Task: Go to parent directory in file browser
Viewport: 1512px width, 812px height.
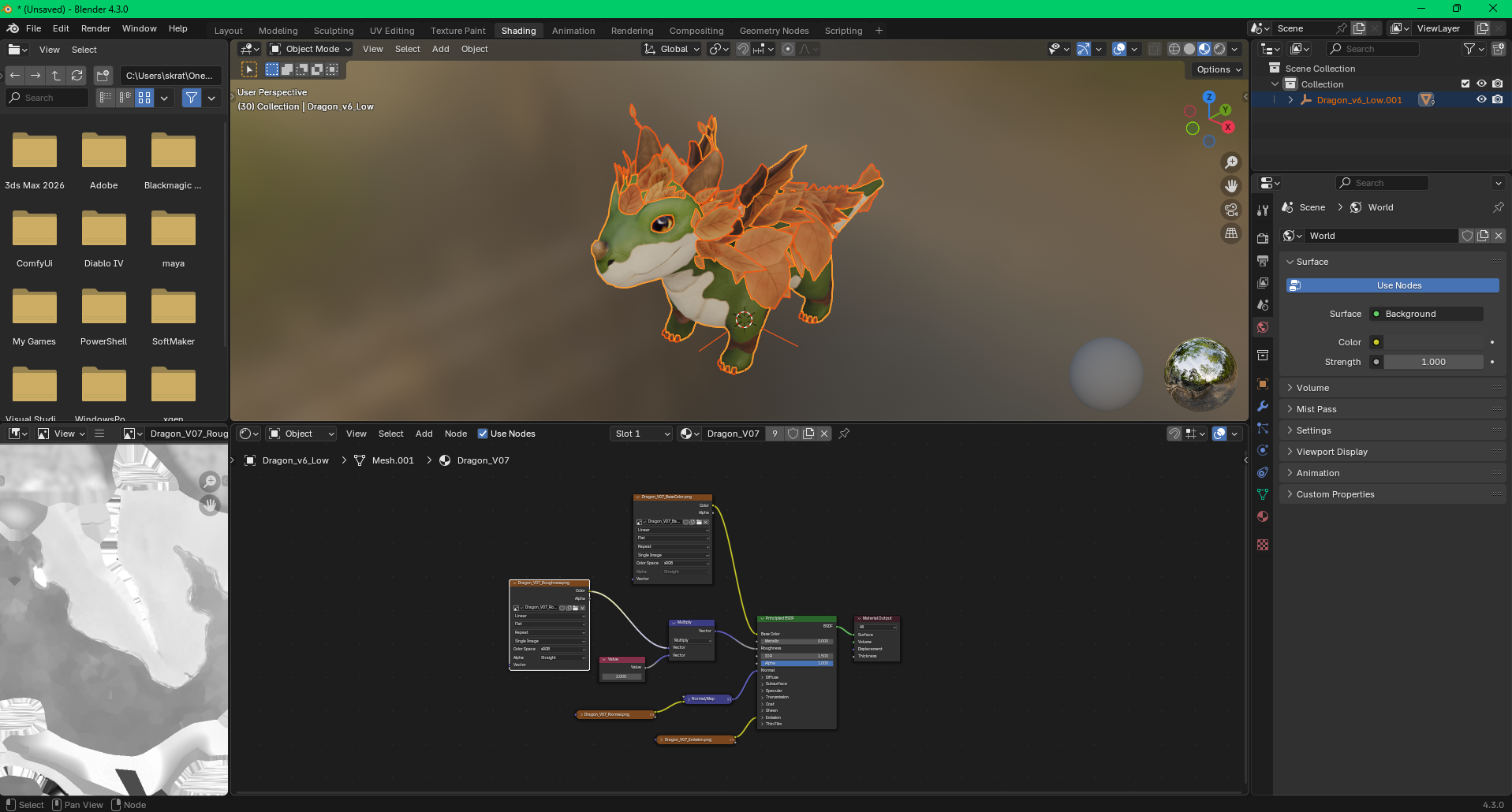Action: coord(56,76)
